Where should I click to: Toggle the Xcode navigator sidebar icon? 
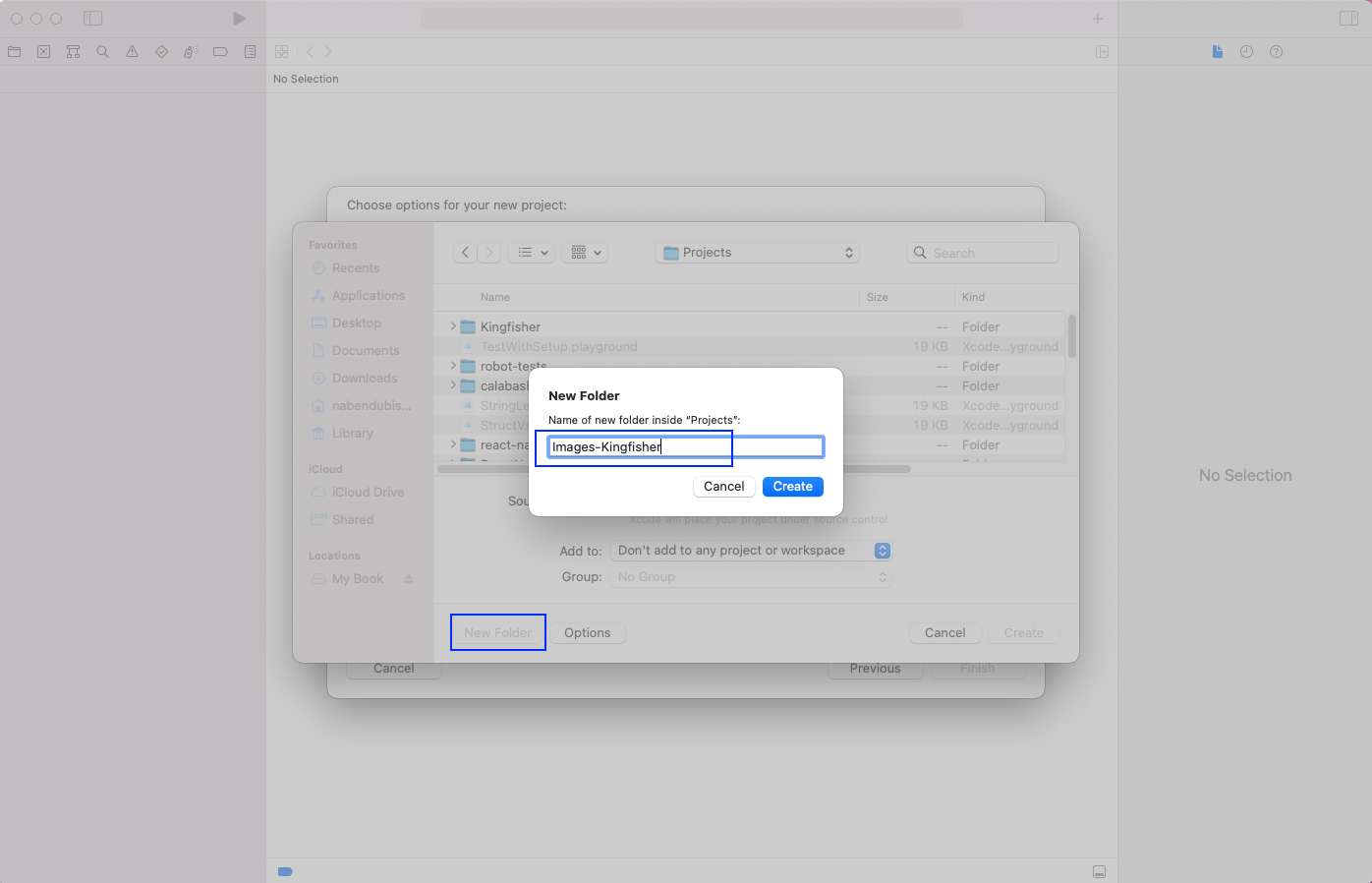[x=93, y=19]
